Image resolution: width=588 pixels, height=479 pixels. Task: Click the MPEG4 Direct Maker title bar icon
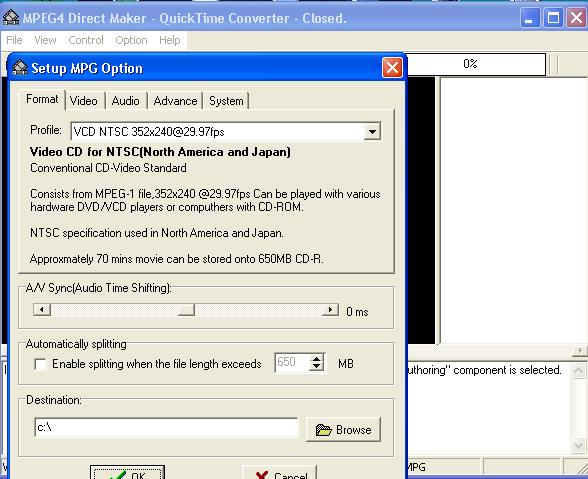[x=10, y=17]
